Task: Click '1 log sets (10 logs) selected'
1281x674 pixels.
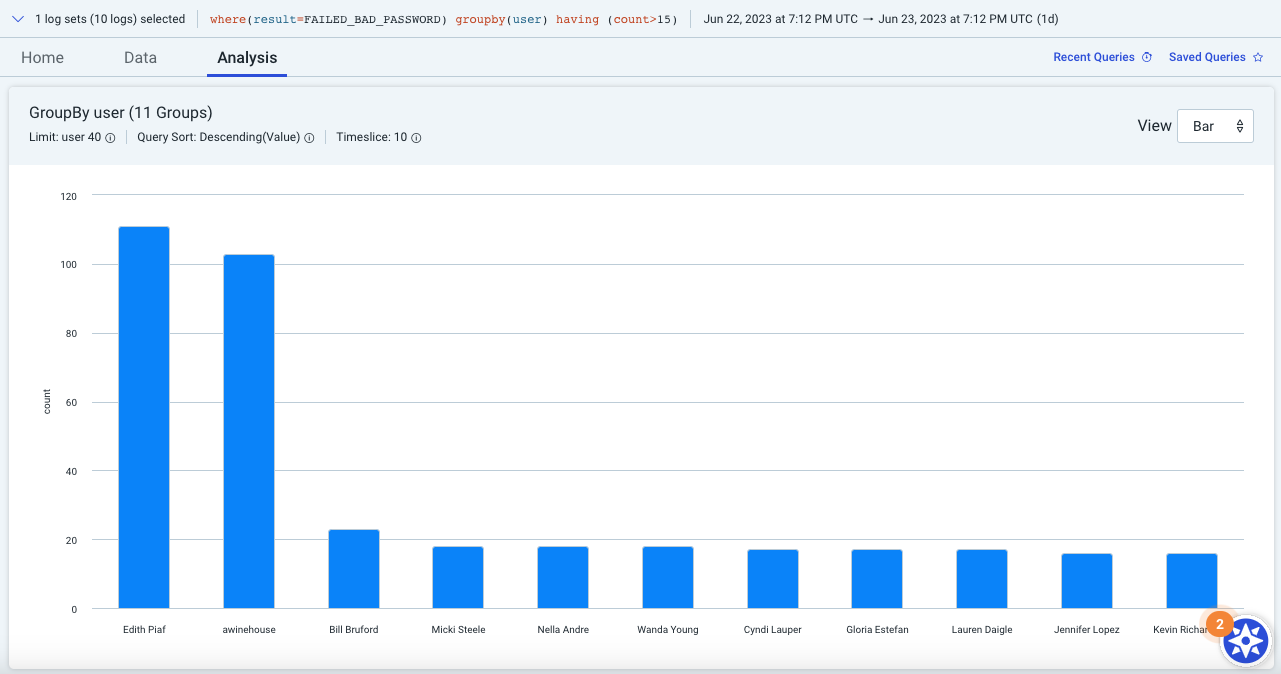Action: point(110,19)
